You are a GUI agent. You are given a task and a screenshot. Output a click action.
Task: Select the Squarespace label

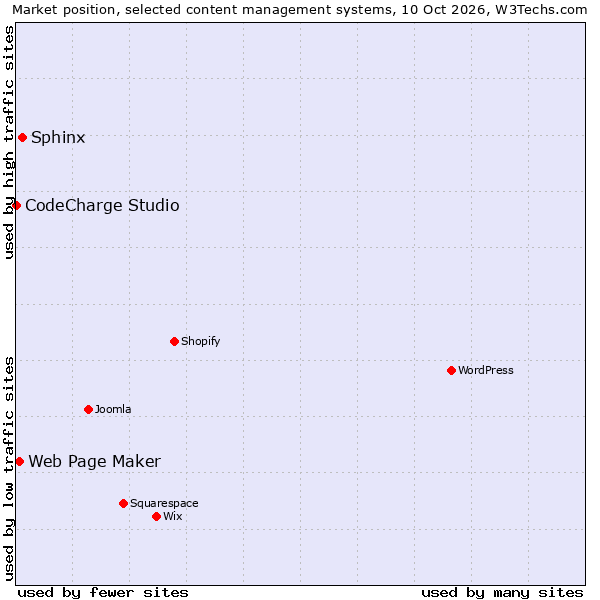click(164, 504)
